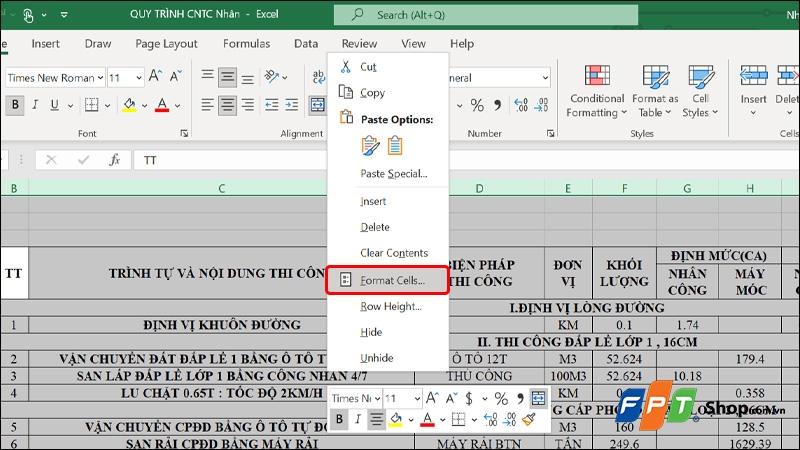Choose the plain clipboard paste option icon
Screen dimensions: 800x450
click(395, 146)
